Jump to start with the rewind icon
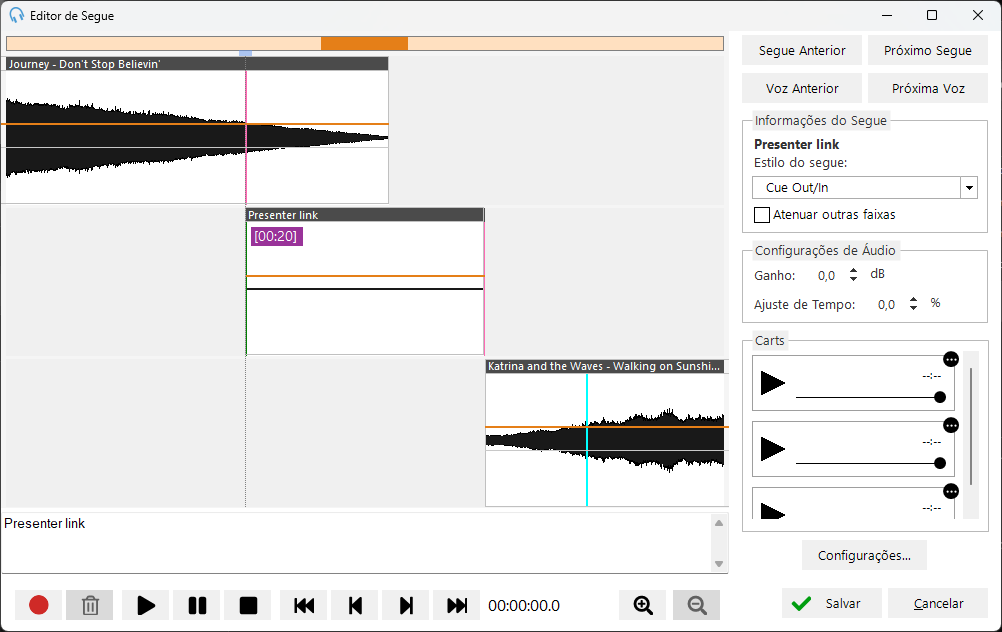The image size is (1002, 632). click(304, 605)
